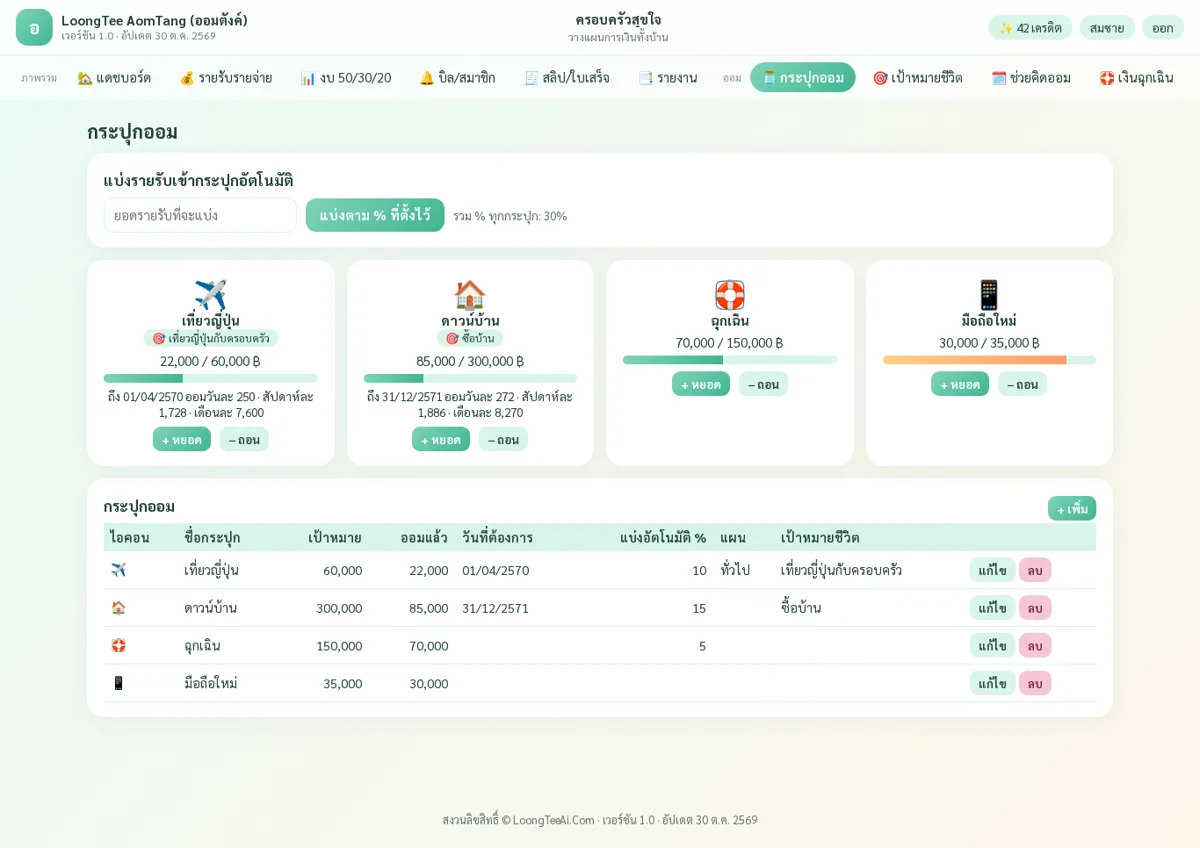This screenshot has height=848, width=1200.
Task: Click the house icon on ดาวน์บ้าน card
Action: 470,295
